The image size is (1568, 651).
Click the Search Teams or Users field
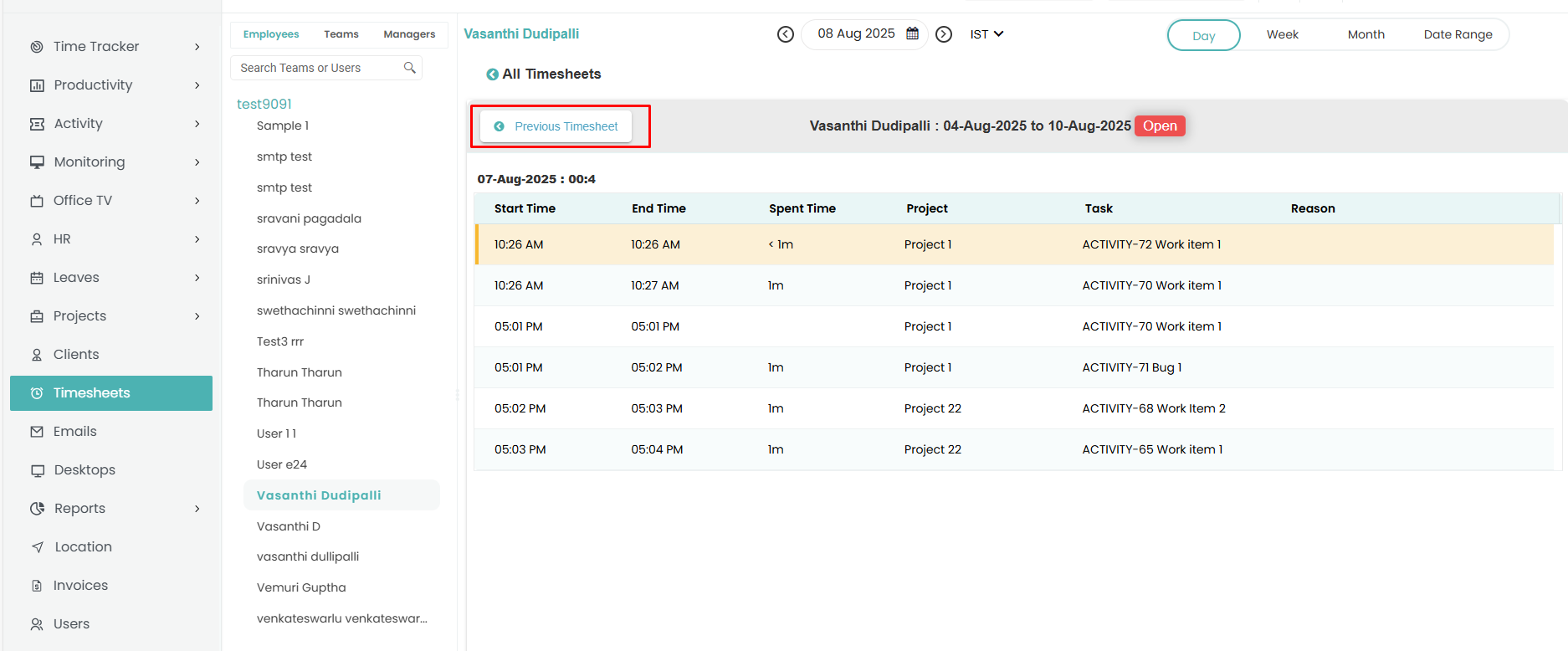pyautogui.click(x=326, y=68)
